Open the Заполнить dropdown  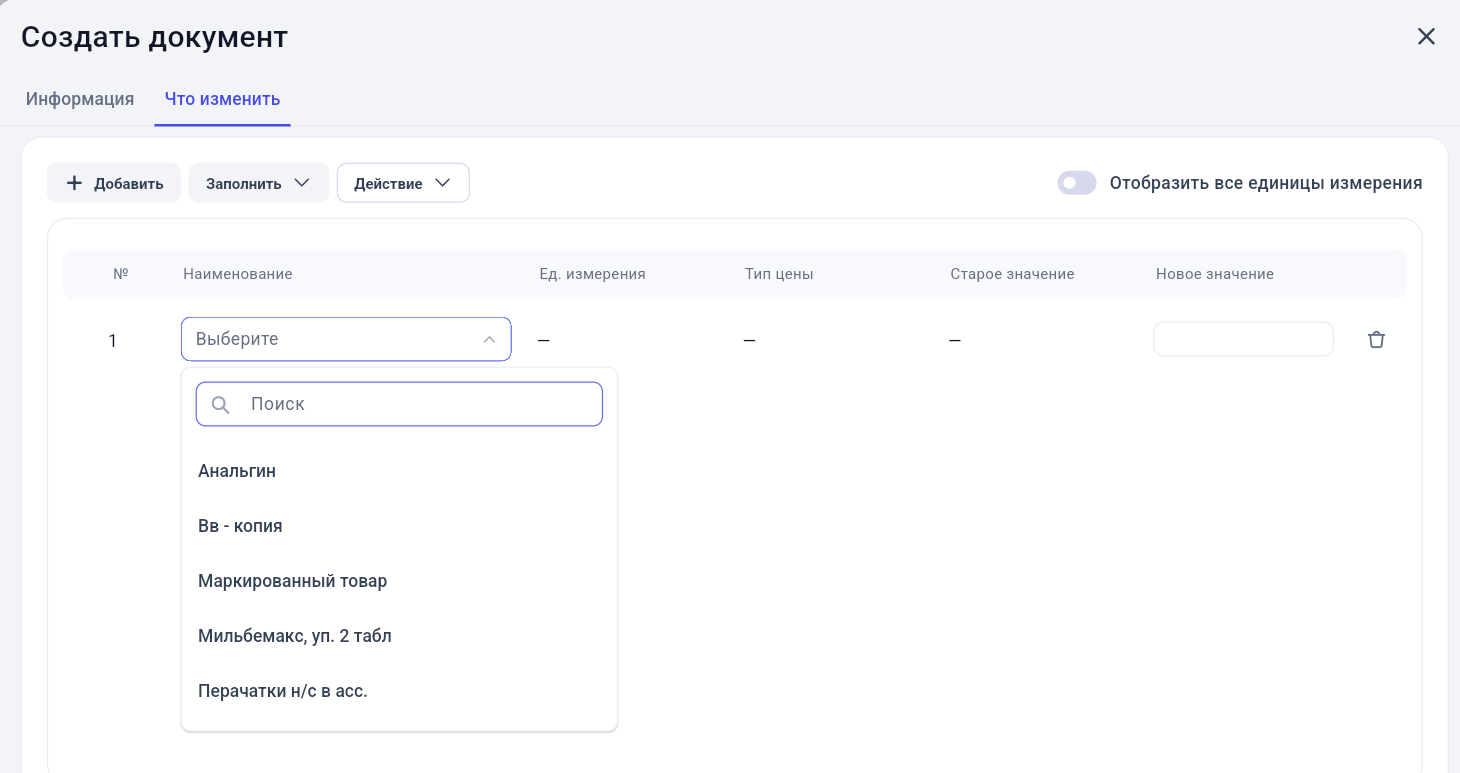coord(259,183)
